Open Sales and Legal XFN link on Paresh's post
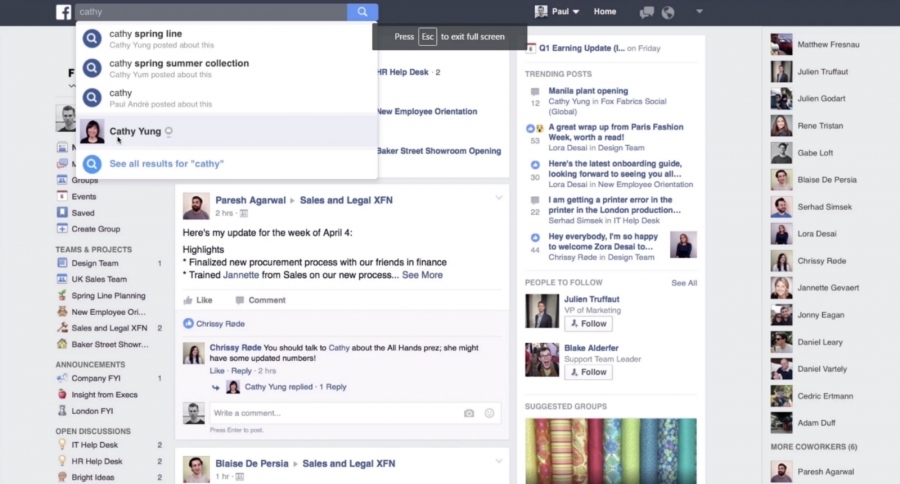 [x=346, y=200]
